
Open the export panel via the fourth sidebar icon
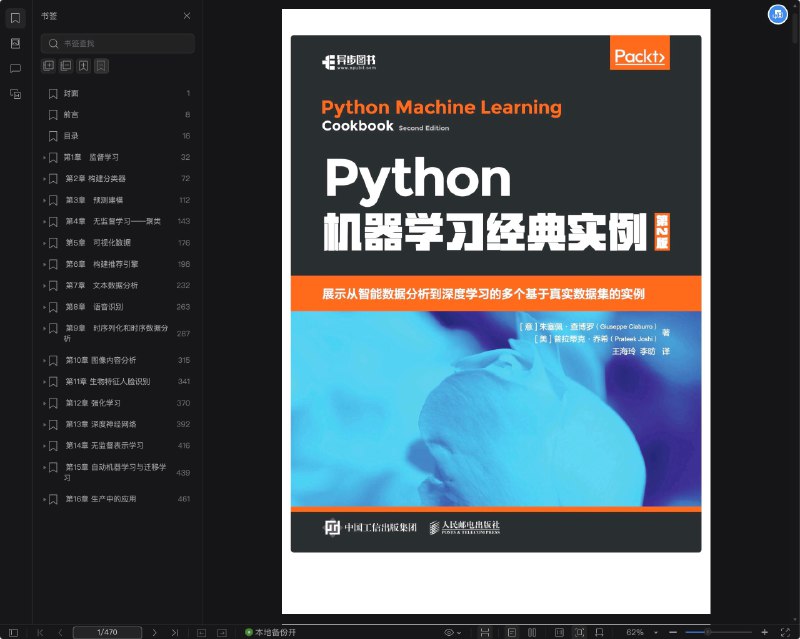click(x=15, y=93)
